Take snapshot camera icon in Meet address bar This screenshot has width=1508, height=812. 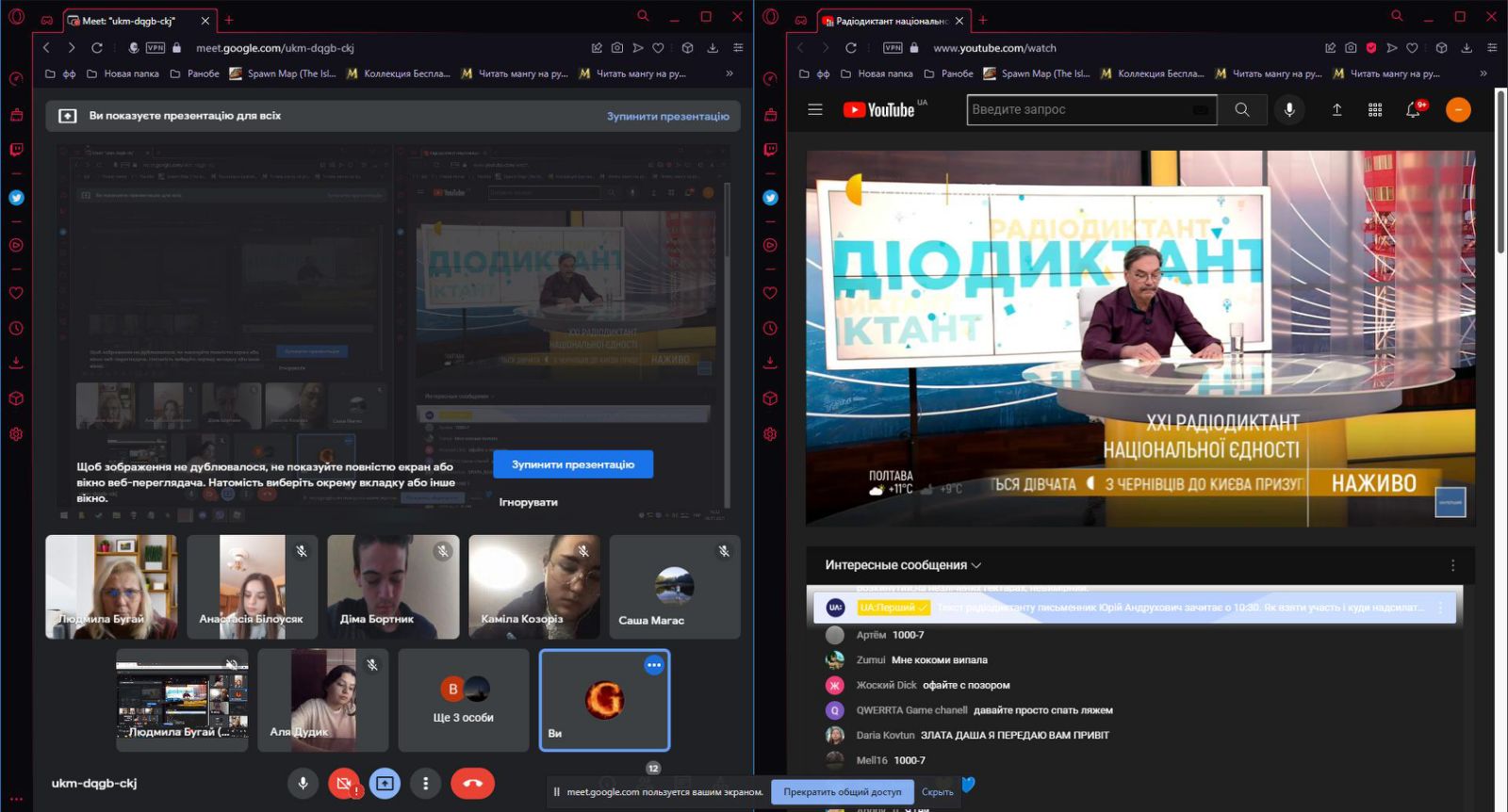click(x=617, y=48)
